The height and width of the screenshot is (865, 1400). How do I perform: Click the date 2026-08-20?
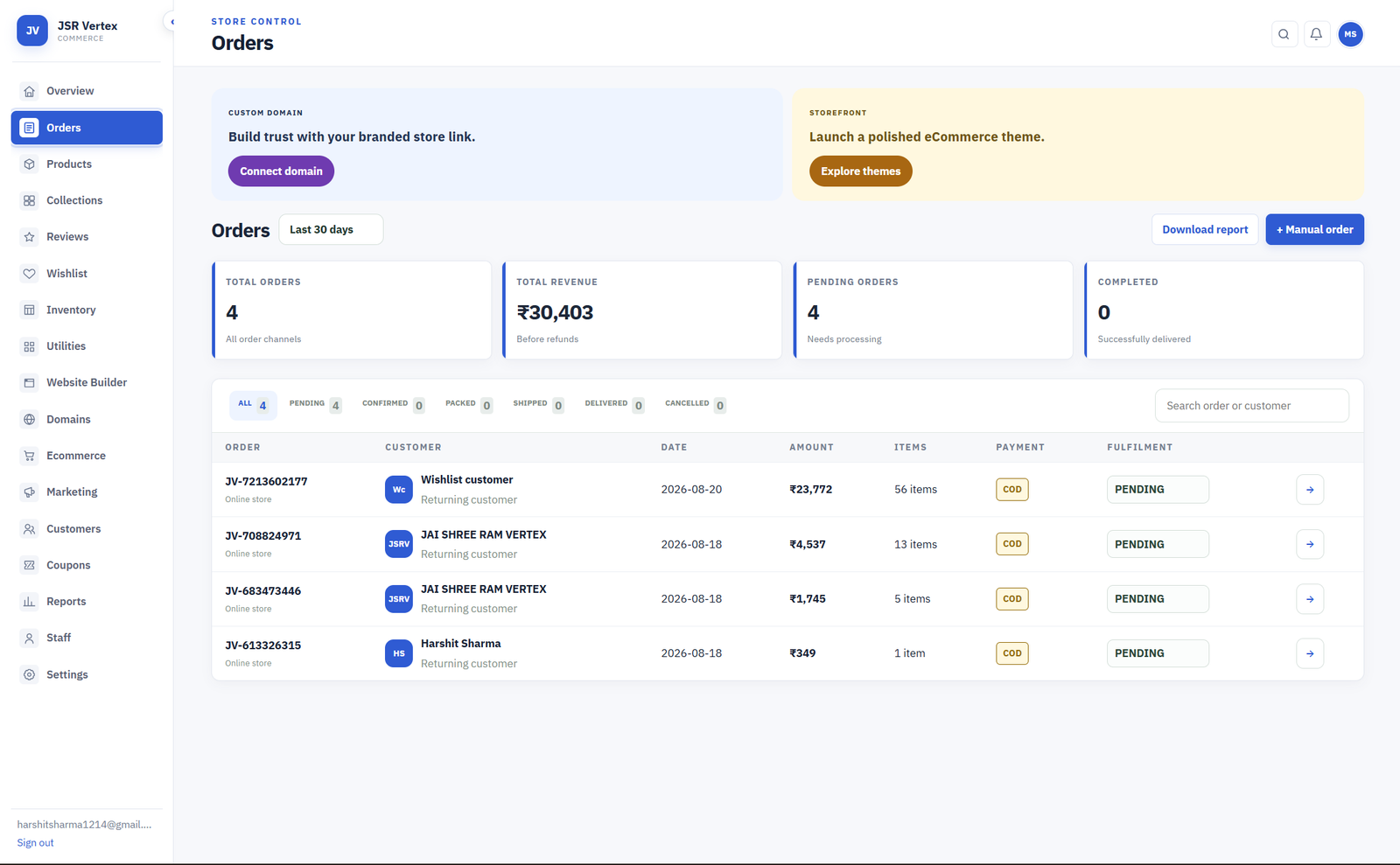pos(691,490)
